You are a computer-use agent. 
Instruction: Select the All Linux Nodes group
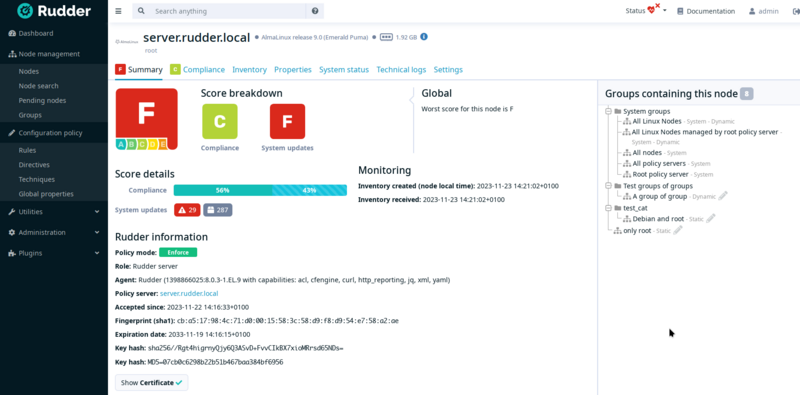[657, 121]
